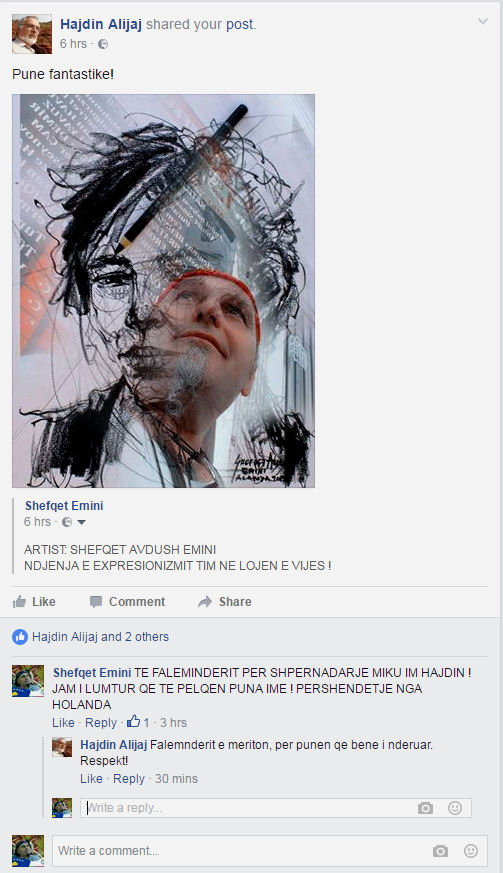Expand privacy dropdown arrow under Shefqet Emini
The image size is (503, 873).
click(81, 522)
